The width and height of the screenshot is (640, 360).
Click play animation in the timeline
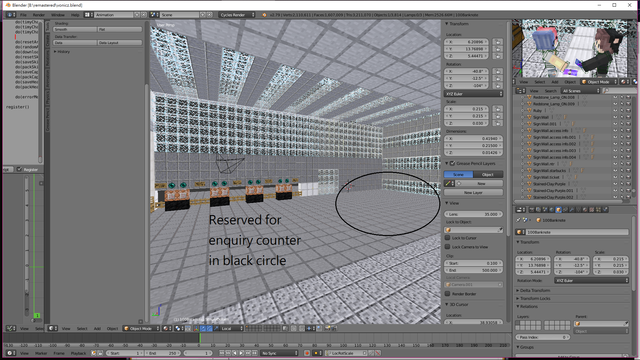pyautogui.click(x=241, y=353)
